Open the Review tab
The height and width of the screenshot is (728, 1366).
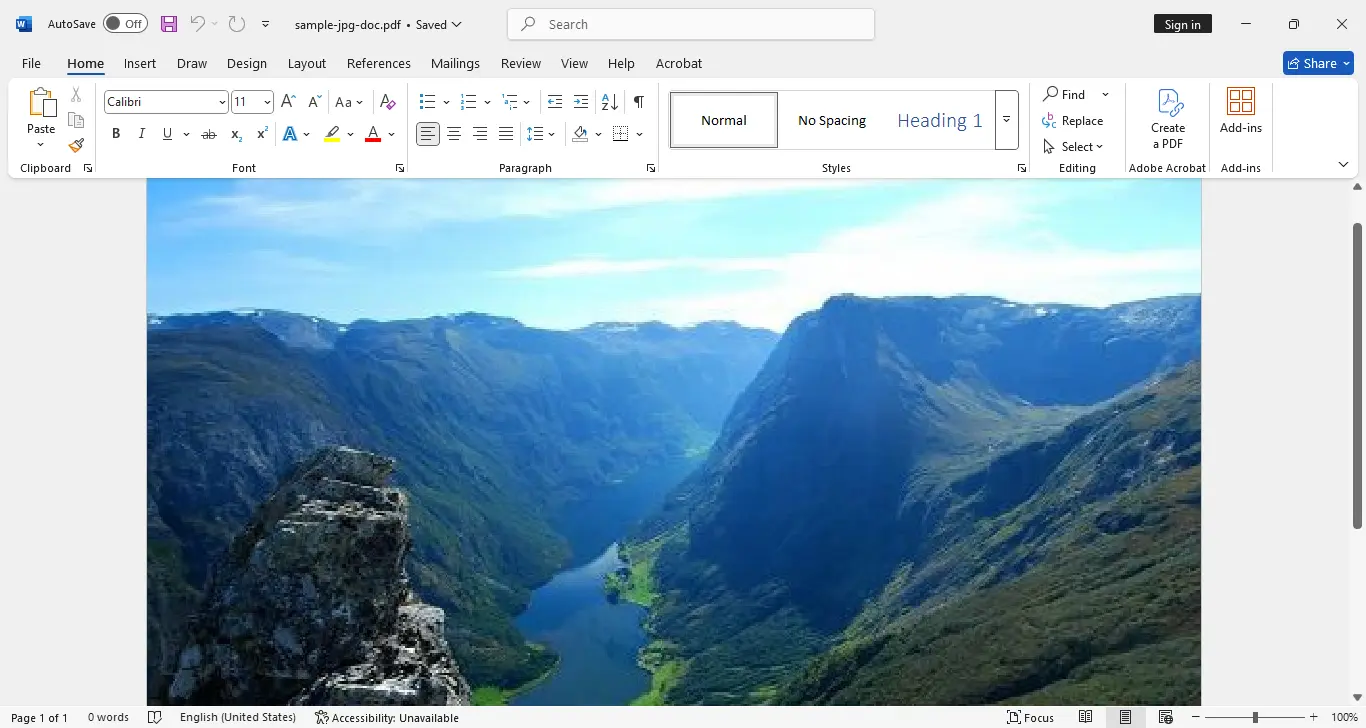point(521,63)
